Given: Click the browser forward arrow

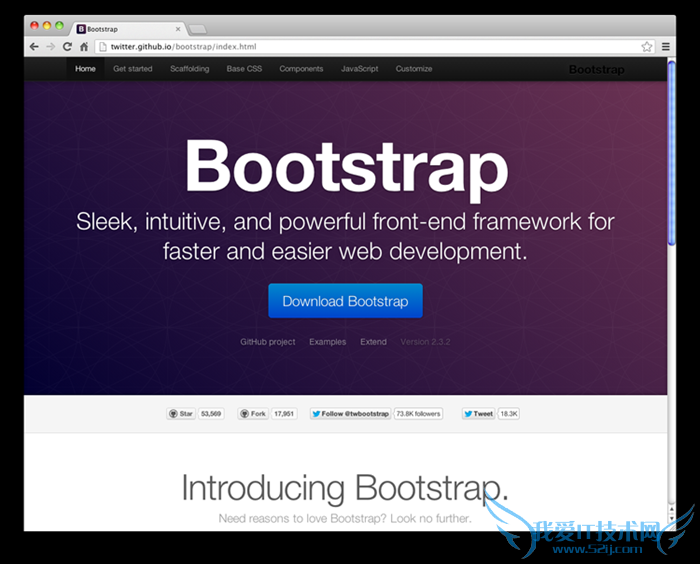Looking at the screenshot, I should pos(50,46).
